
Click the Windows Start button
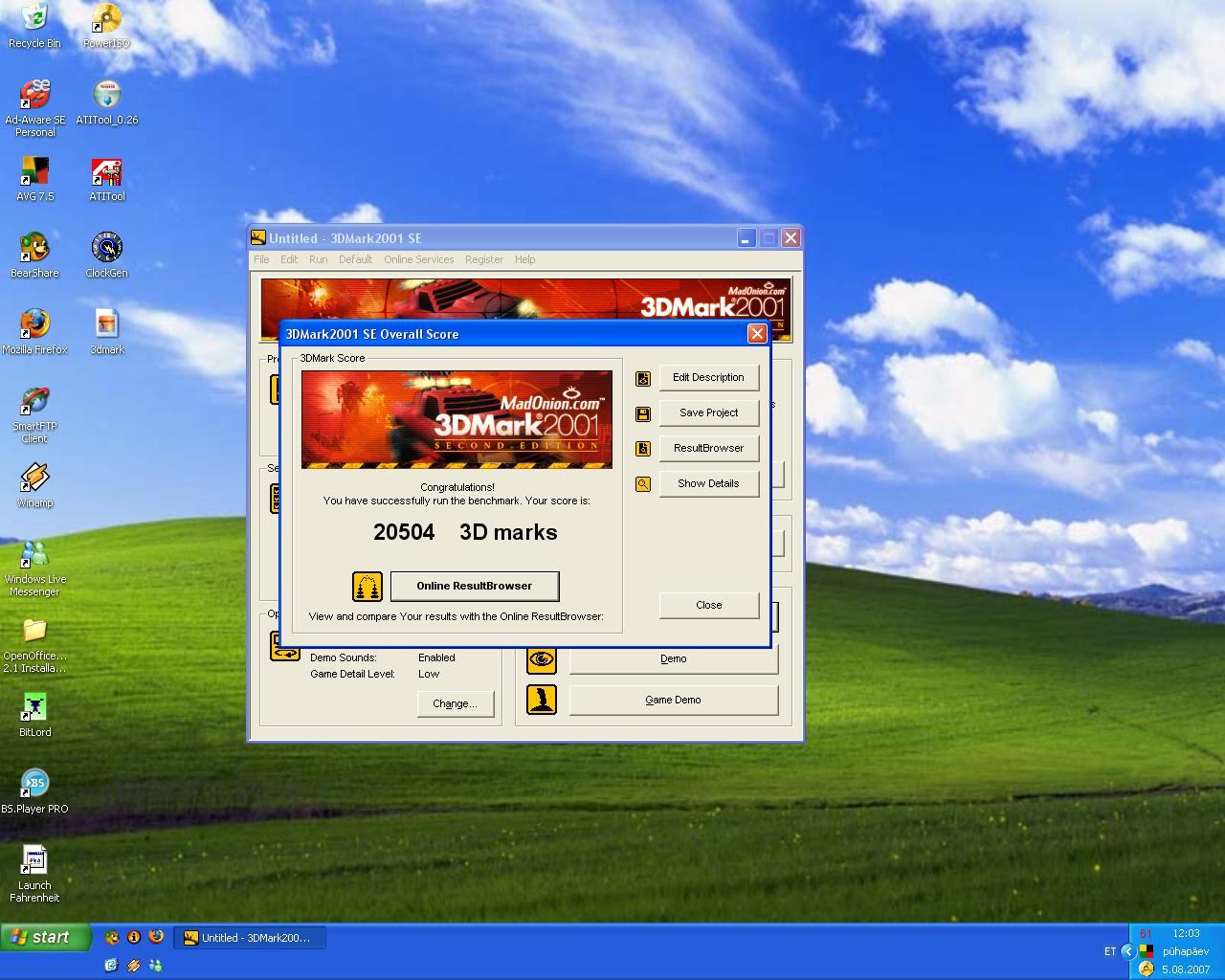tap(45, 937)
